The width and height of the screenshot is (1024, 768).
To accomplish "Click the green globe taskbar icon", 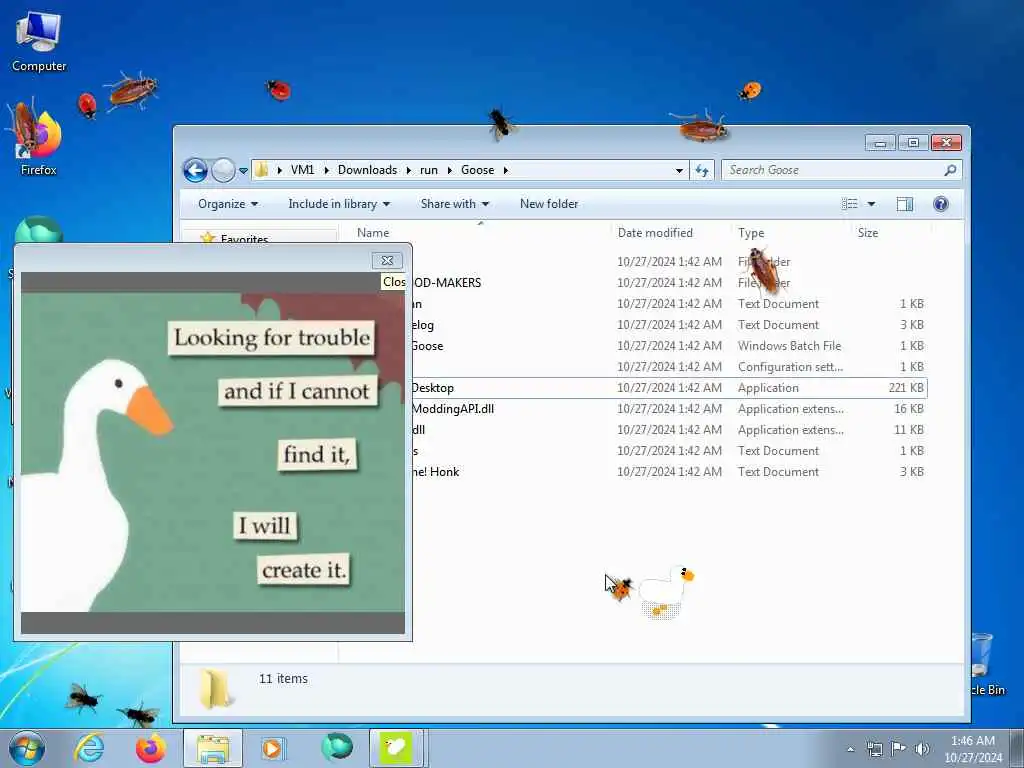I will 336,747.
